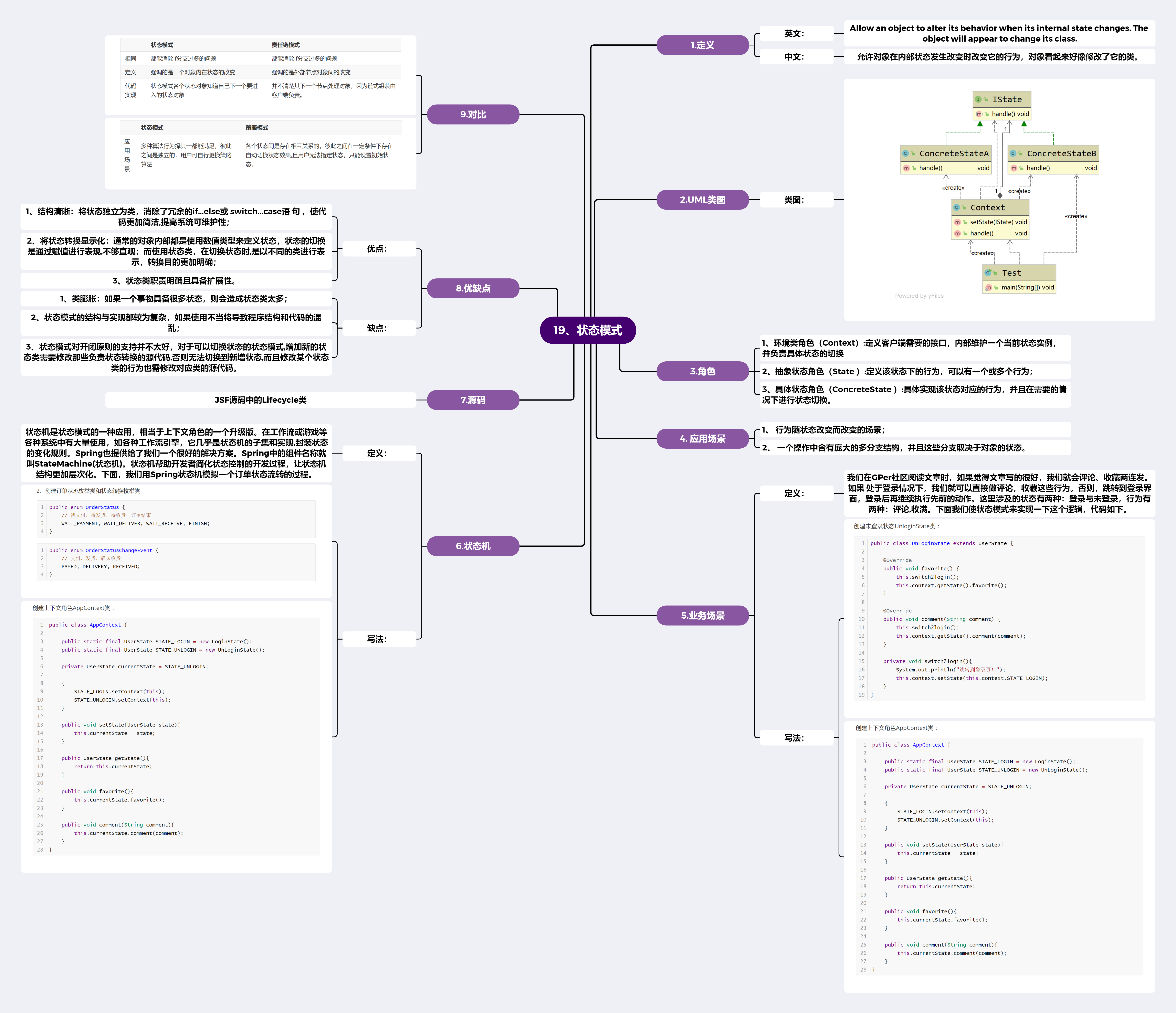Click the 缺点: sub-node
The image size is (1176, 1013).
pyautogui.click(x=379, y=328)
